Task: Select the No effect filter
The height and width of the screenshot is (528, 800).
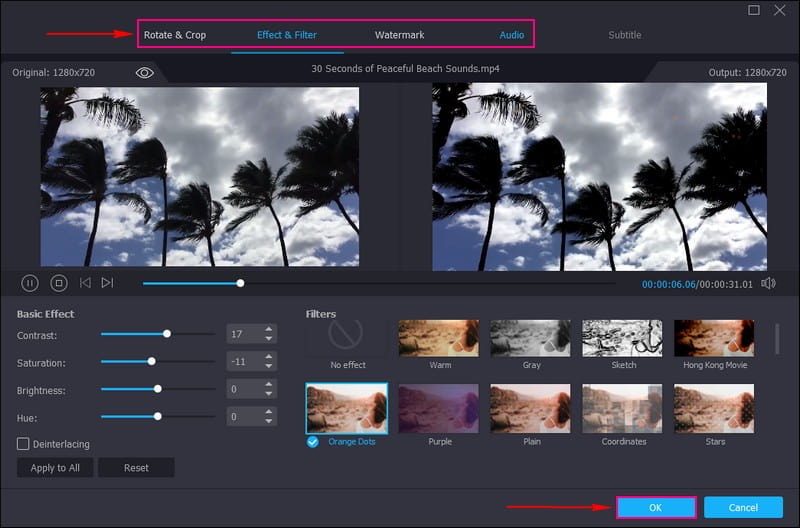Action: pos(347,338)
